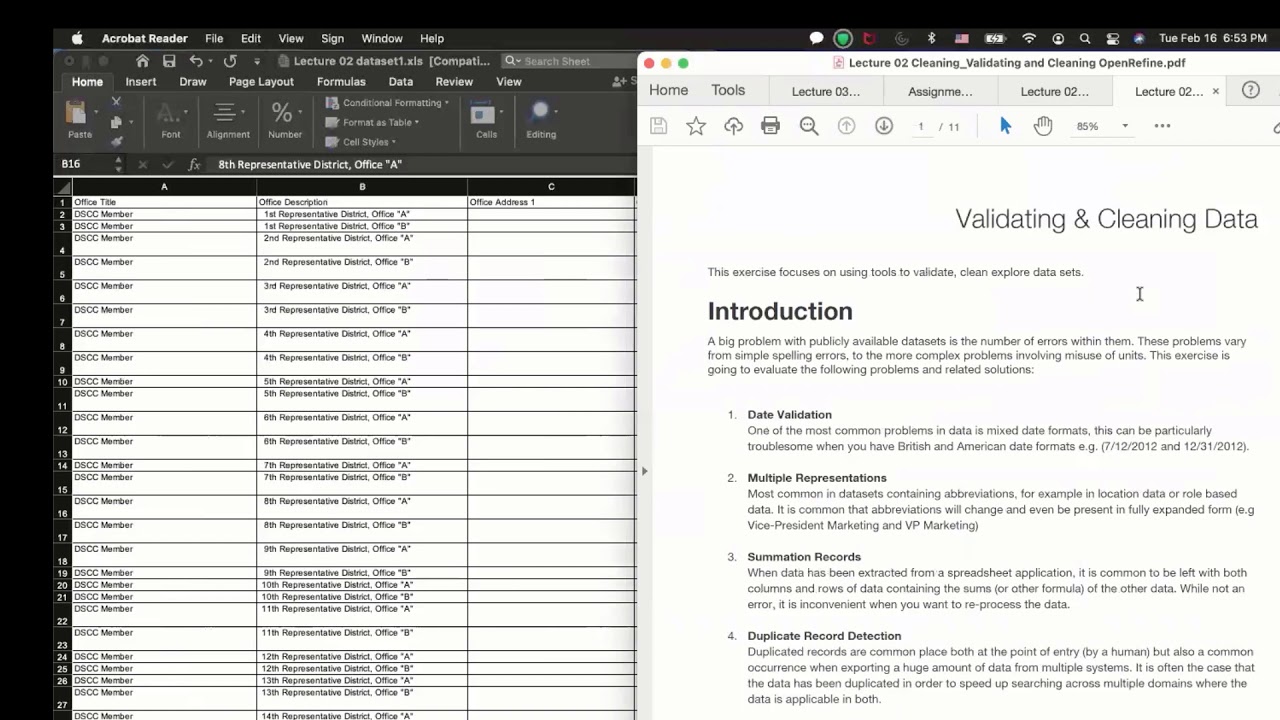Image resolution: width=1280 pixels, height=720 pixels.
Task: Open the Window menu in menu bar
Action: pos(382,38)
